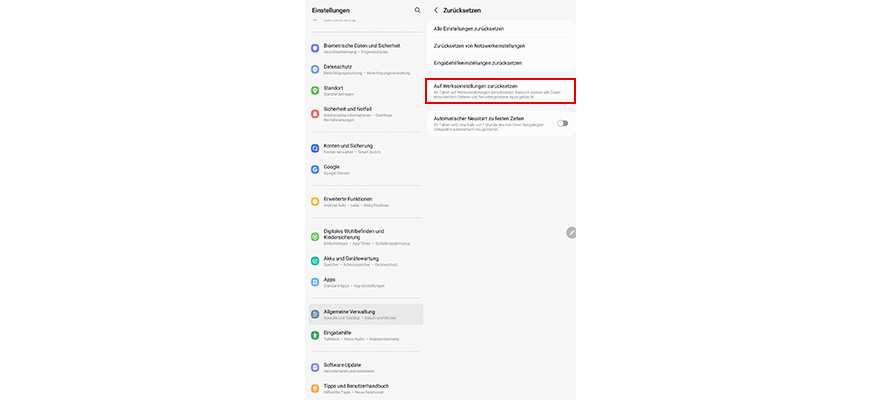
Task: Open Eingabehilfeeinstellungen zurücksetzen
Action: point(501,63)
